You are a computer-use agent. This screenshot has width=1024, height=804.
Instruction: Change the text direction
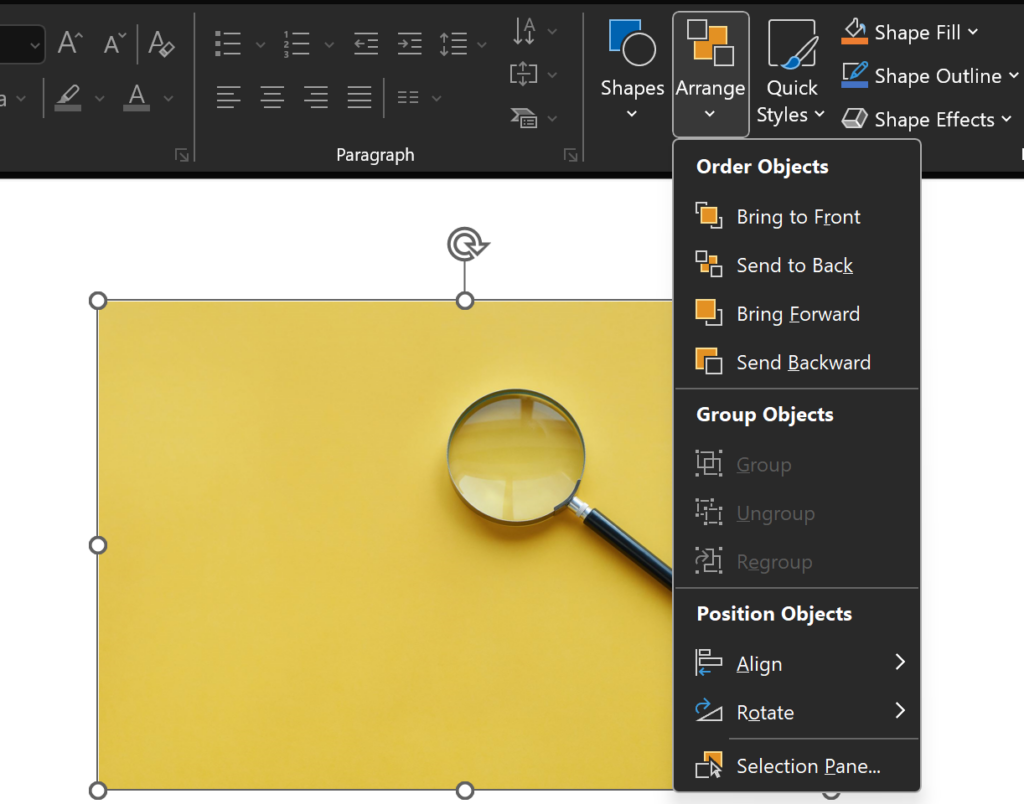(524, 33)
